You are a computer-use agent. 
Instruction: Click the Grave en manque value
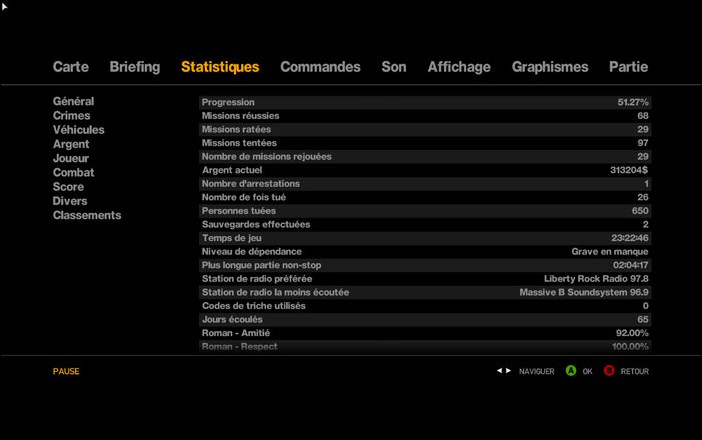[610, 252]
